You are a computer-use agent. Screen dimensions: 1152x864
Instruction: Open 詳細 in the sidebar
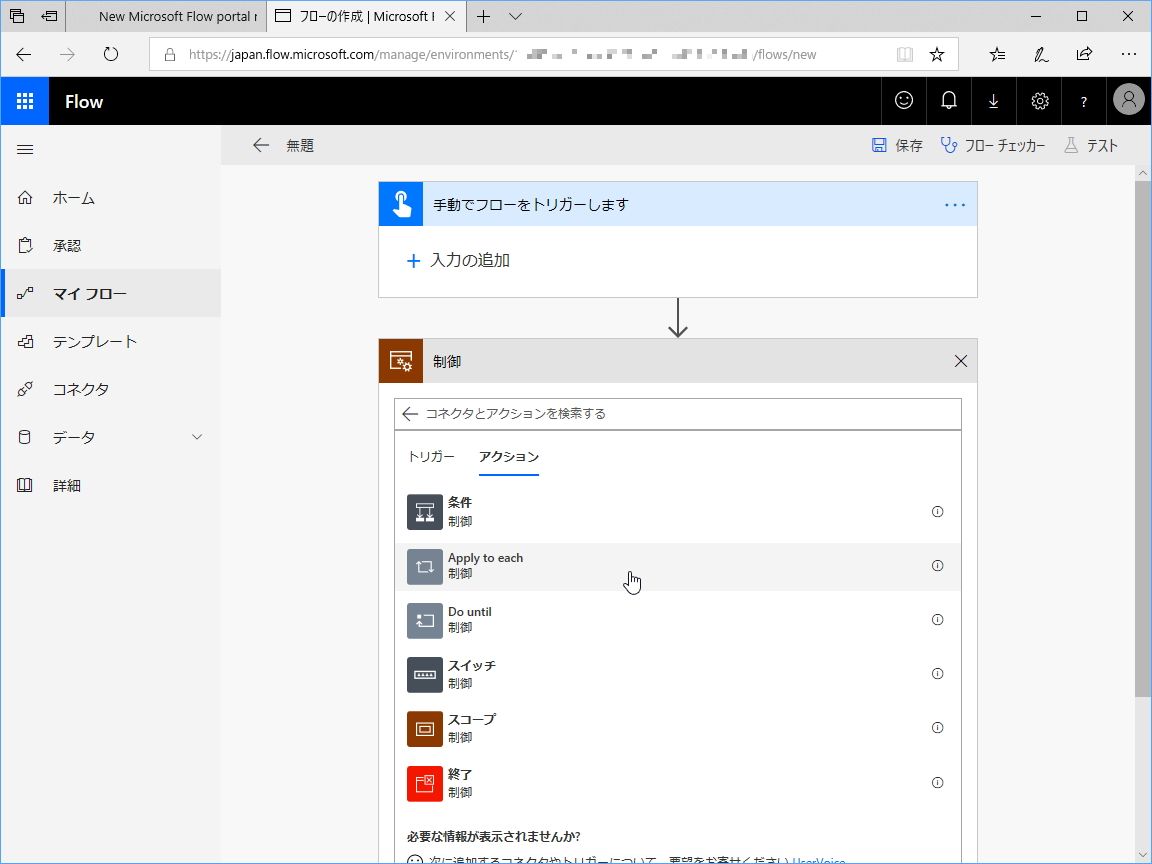point(111,485)
